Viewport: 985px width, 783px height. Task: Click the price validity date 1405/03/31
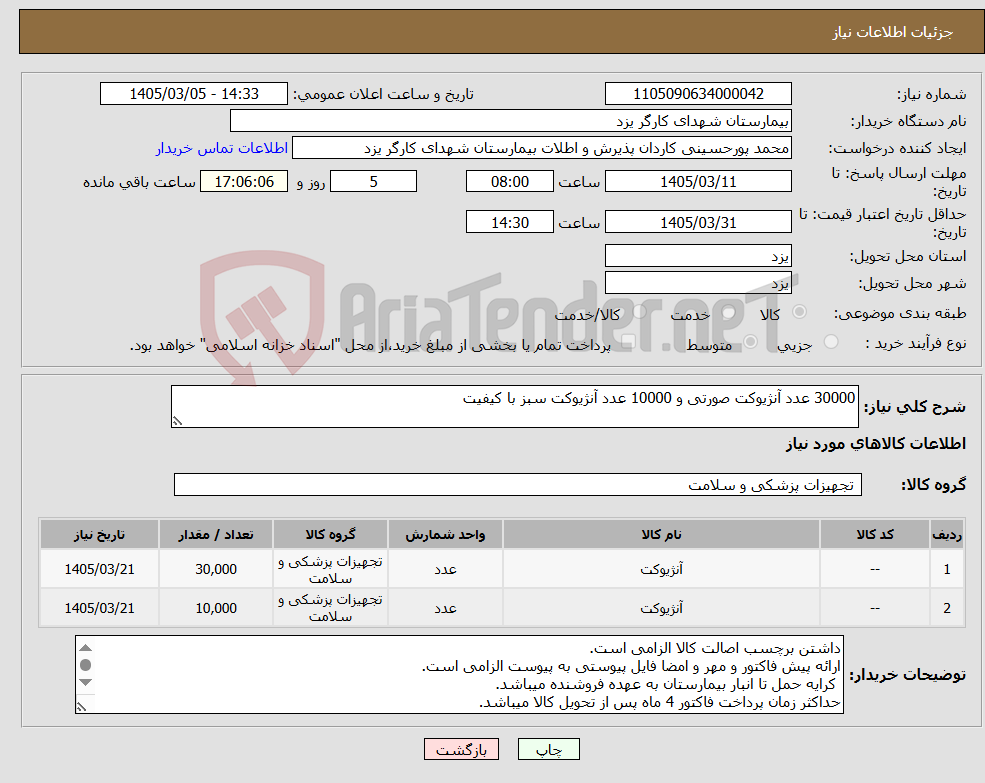pyautogui.click(x=698, y=222)
